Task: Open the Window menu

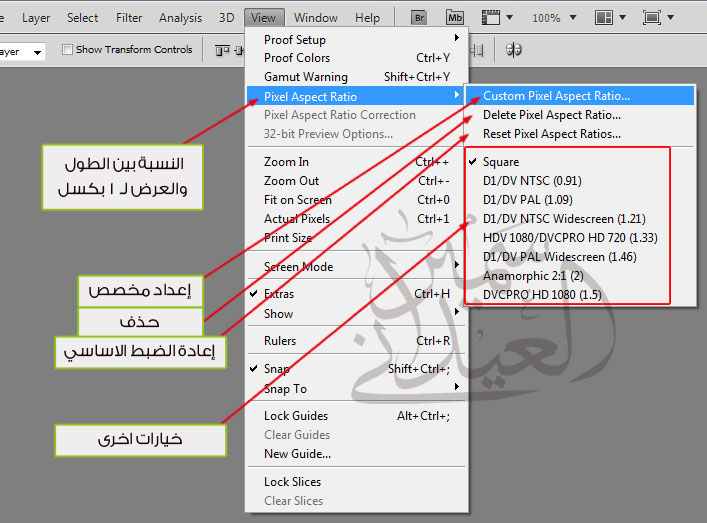Action: 316,18
